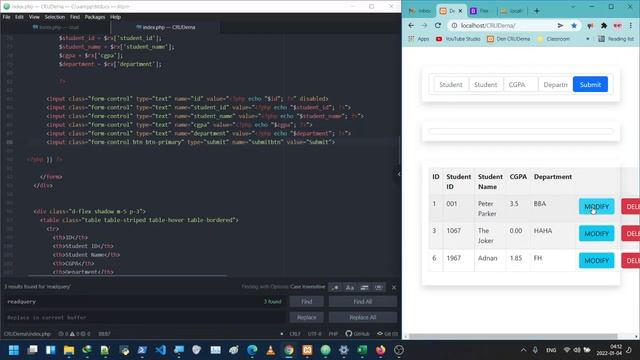Open the File menu in Atom
Image resolution: width=640 pixels, height=360 pixels.
(7, 17)
